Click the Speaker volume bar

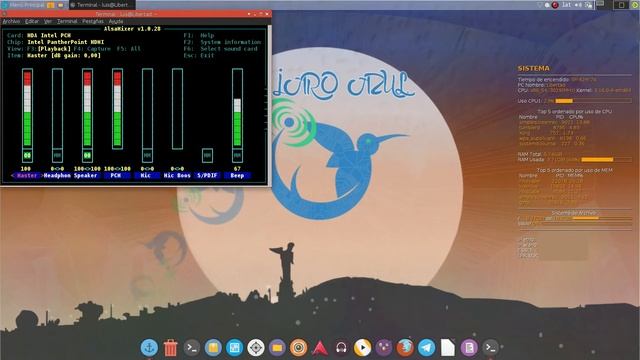(87, 108)
